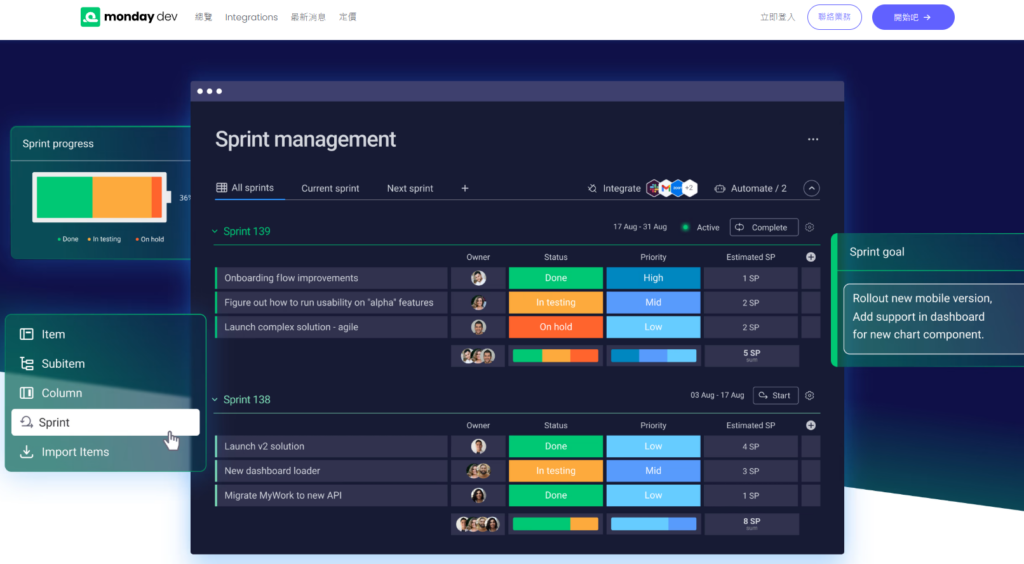Click the Start button for Sprint 138
Screen dimensions: 1024x564
click(775, 396)
